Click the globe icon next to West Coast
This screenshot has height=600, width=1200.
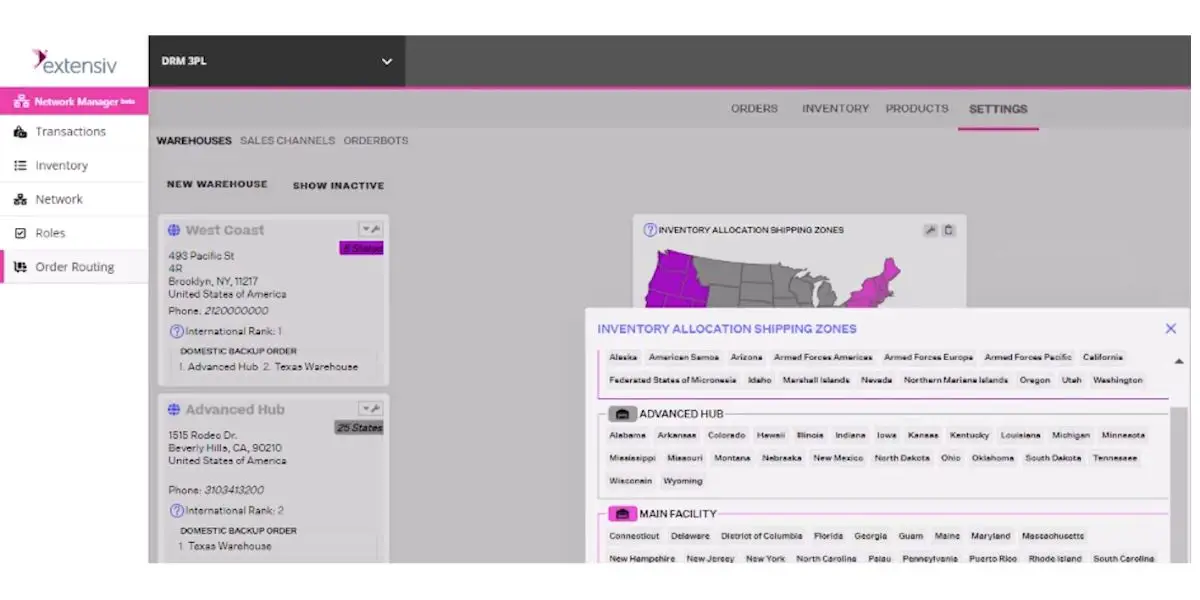pyautogui.click(x=174, y=230)
